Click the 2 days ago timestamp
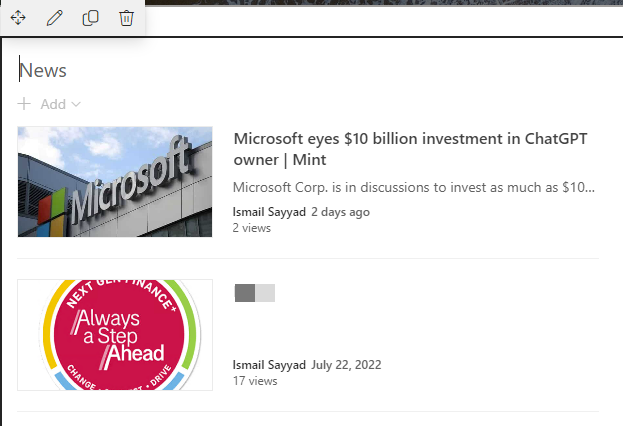623x426 pixels. (340, 212)
